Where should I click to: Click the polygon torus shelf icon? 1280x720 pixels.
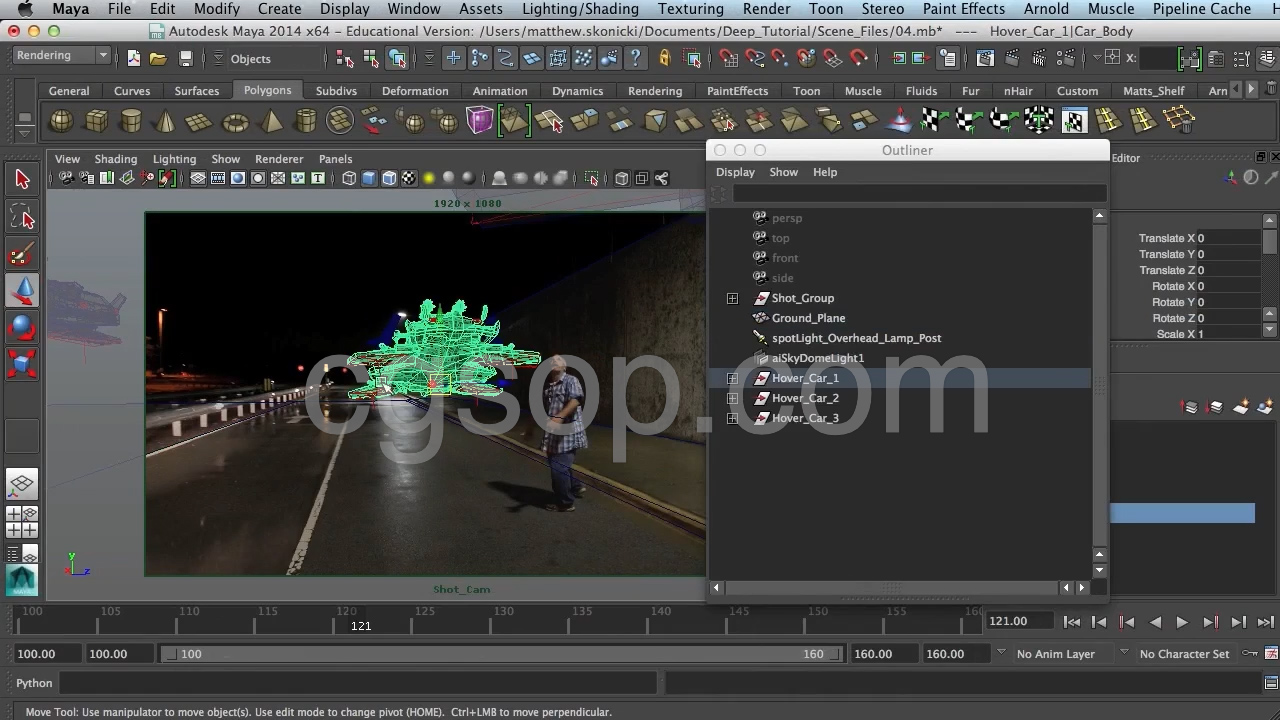pos(235,123)
